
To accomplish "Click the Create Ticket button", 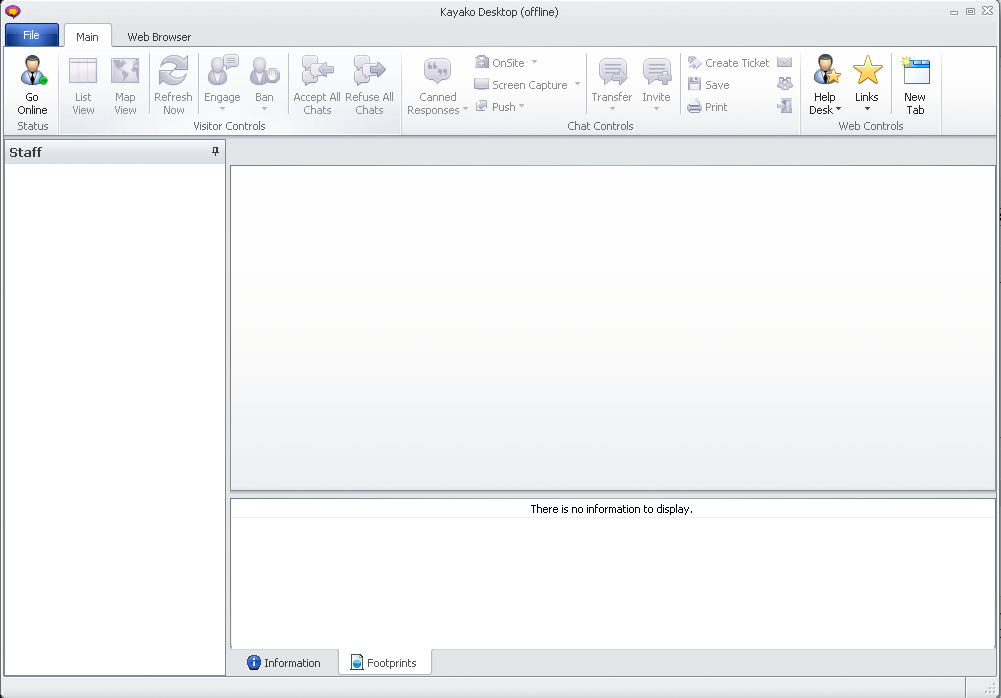I will point(728,63).
